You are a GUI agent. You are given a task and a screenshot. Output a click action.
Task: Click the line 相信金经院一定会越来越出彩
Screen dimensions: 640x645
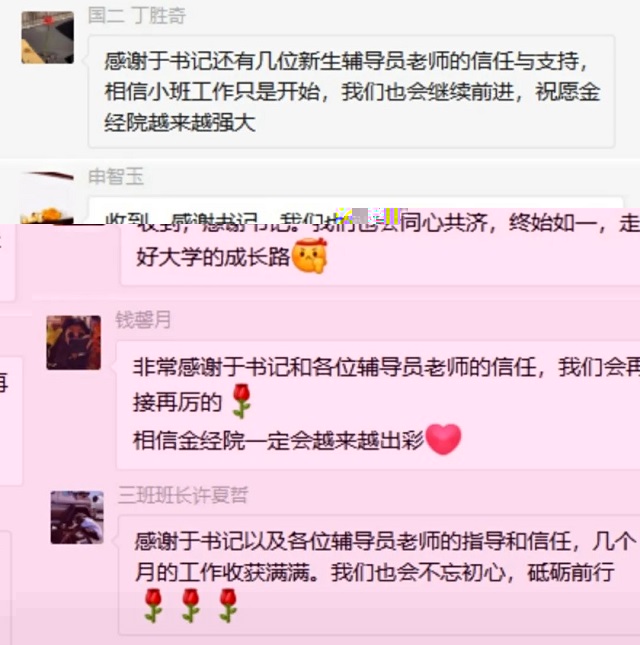(x=278, y=441)
